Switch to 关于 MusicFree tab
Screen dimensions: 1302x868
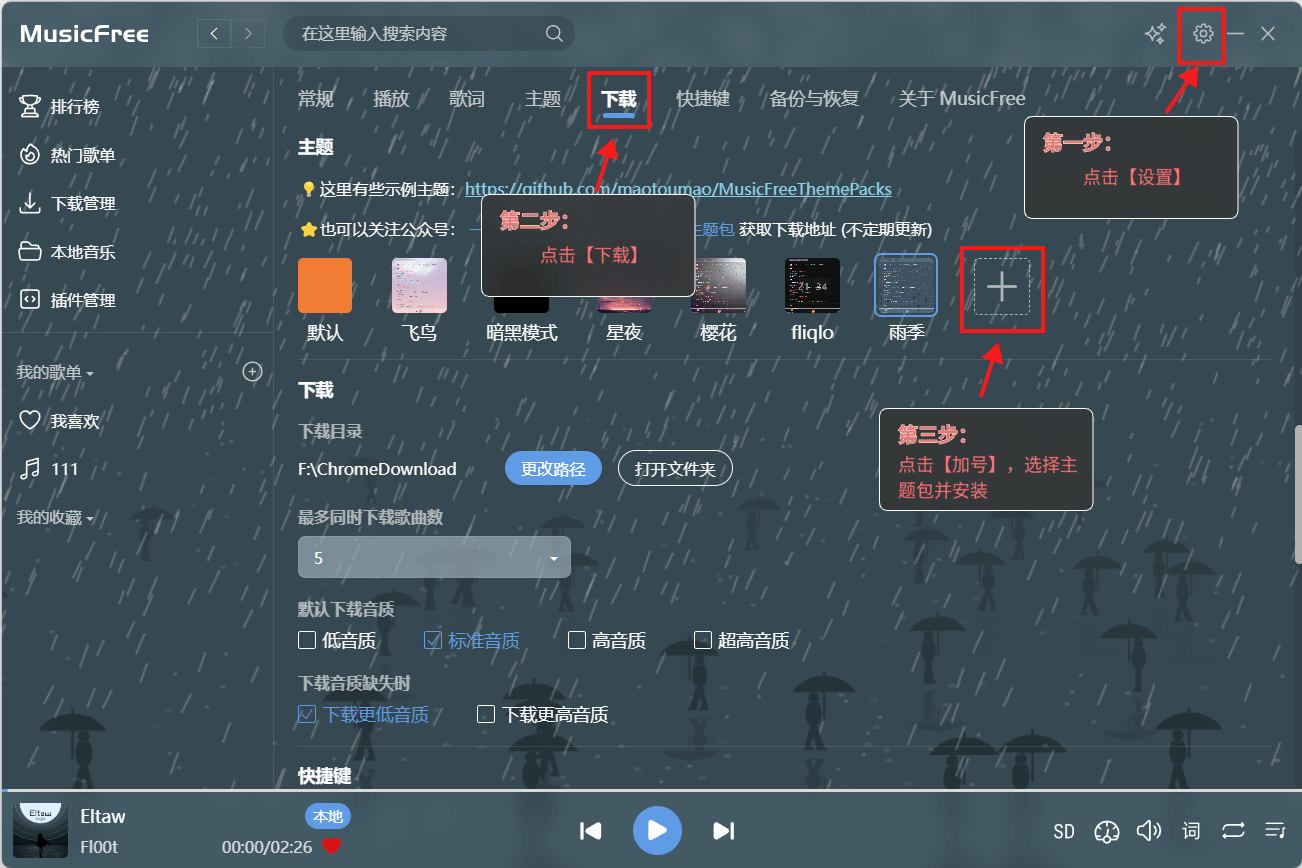[x=962, y=98]
